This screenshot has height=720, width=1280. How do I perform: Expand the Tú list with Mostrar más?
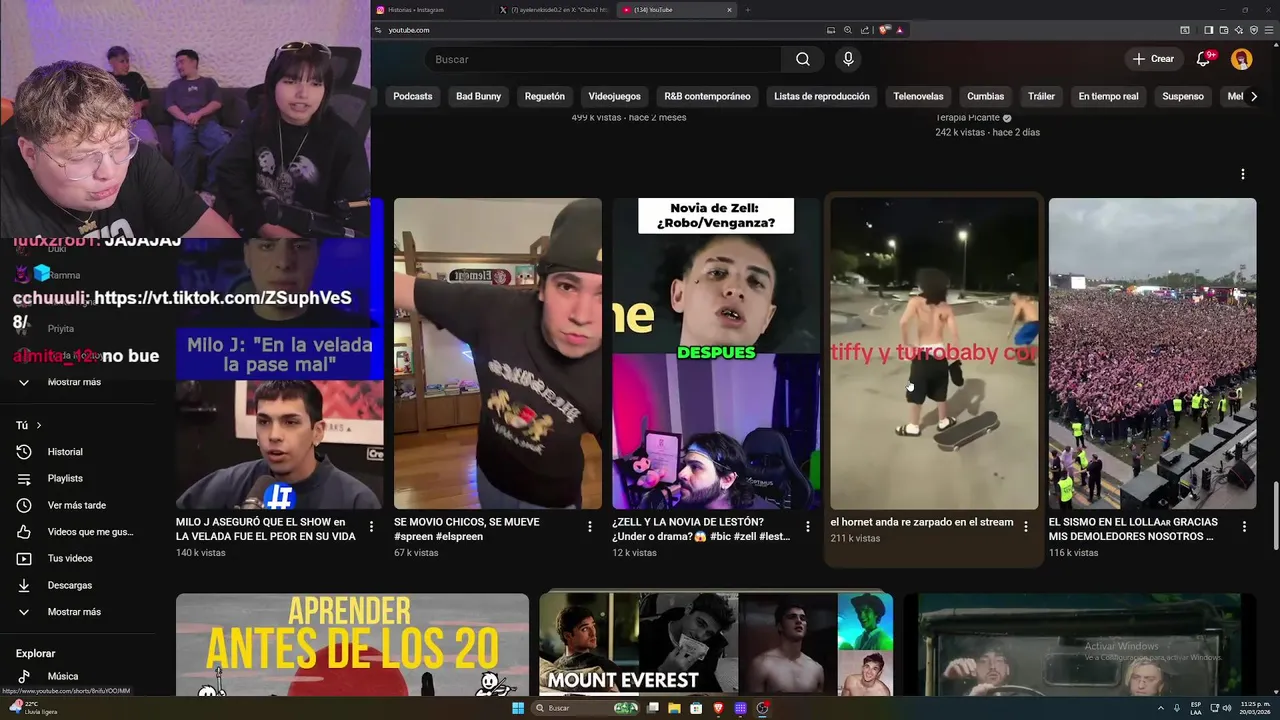point(74,612)
